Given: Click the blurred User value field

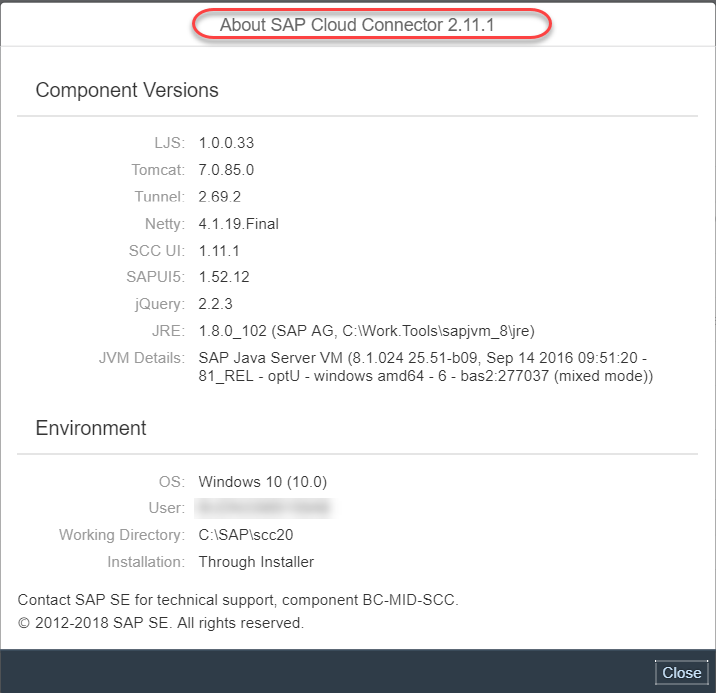Looking at the screenshot, I should click(263, 508).
